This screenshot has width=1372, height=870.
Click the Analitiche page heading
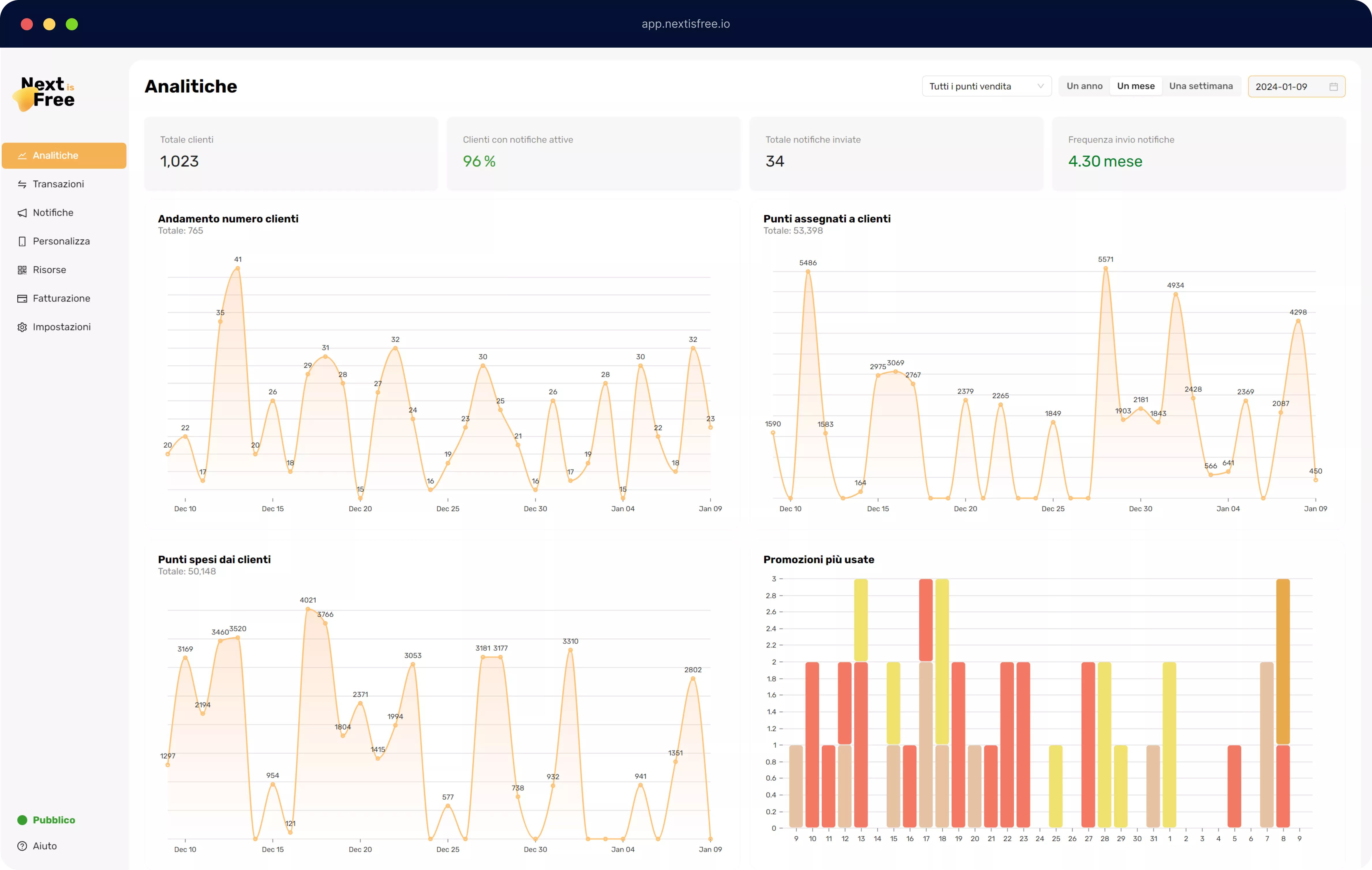coord(191,86)
